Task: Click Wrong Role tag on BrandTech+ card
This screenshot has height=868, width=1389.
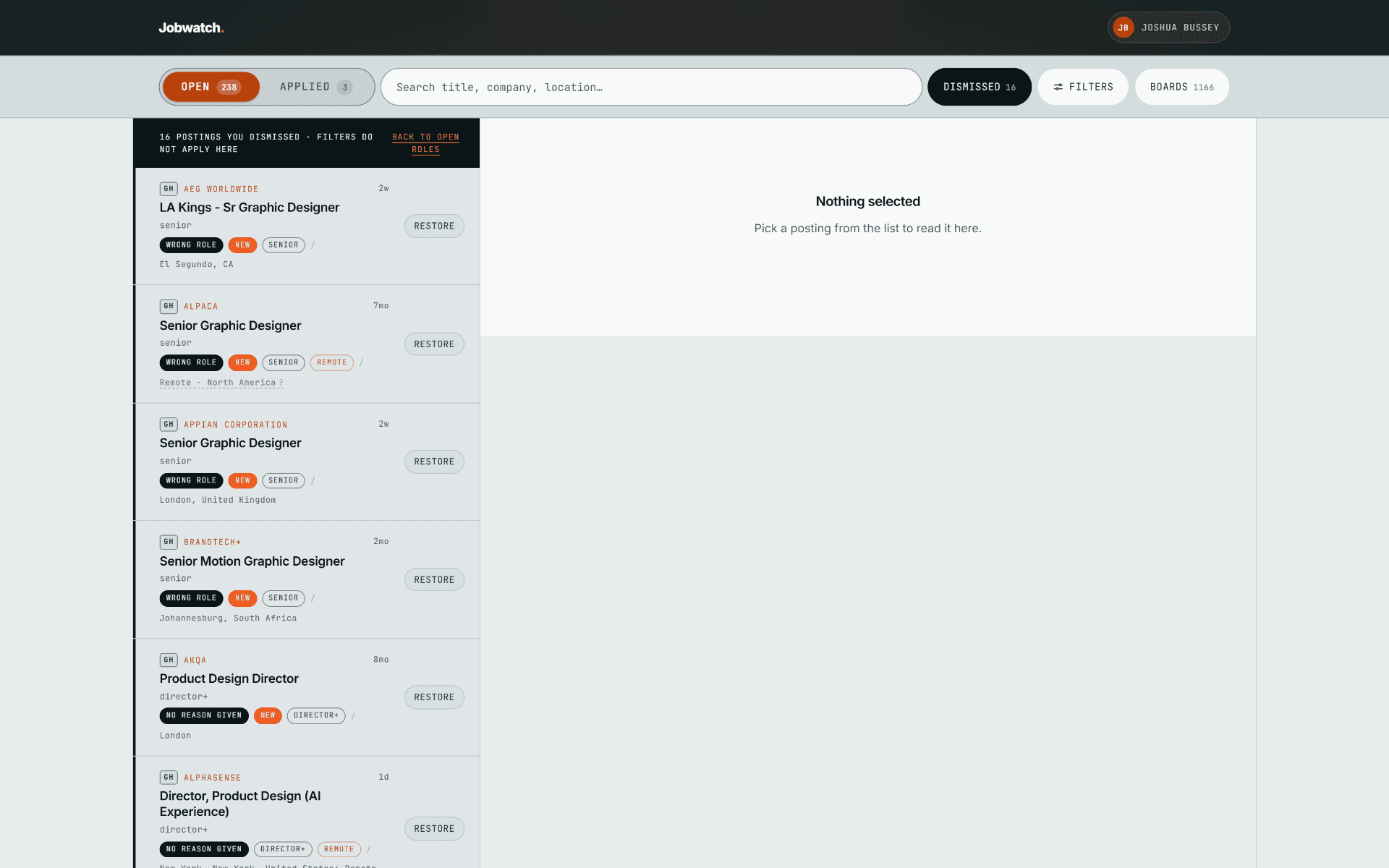Action: coord(191,598)
